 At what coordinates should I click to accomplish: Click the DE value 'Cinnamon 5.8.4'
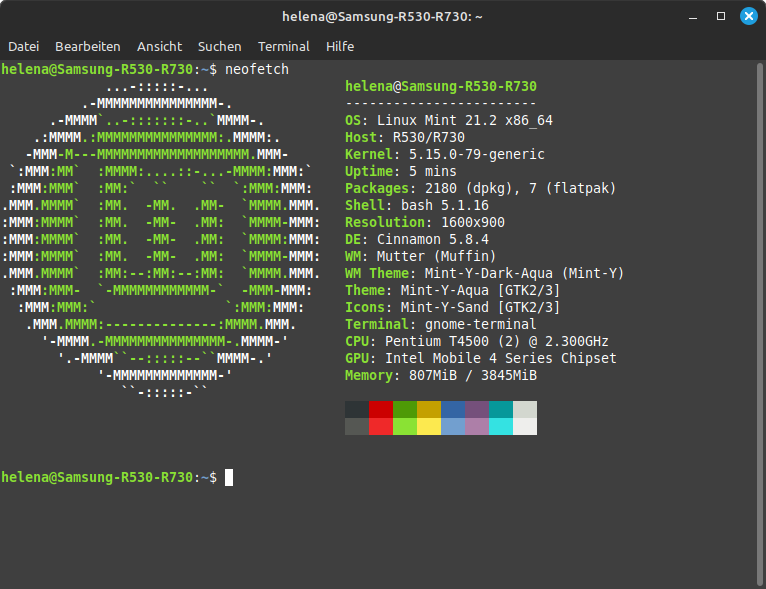pos(433,239)
